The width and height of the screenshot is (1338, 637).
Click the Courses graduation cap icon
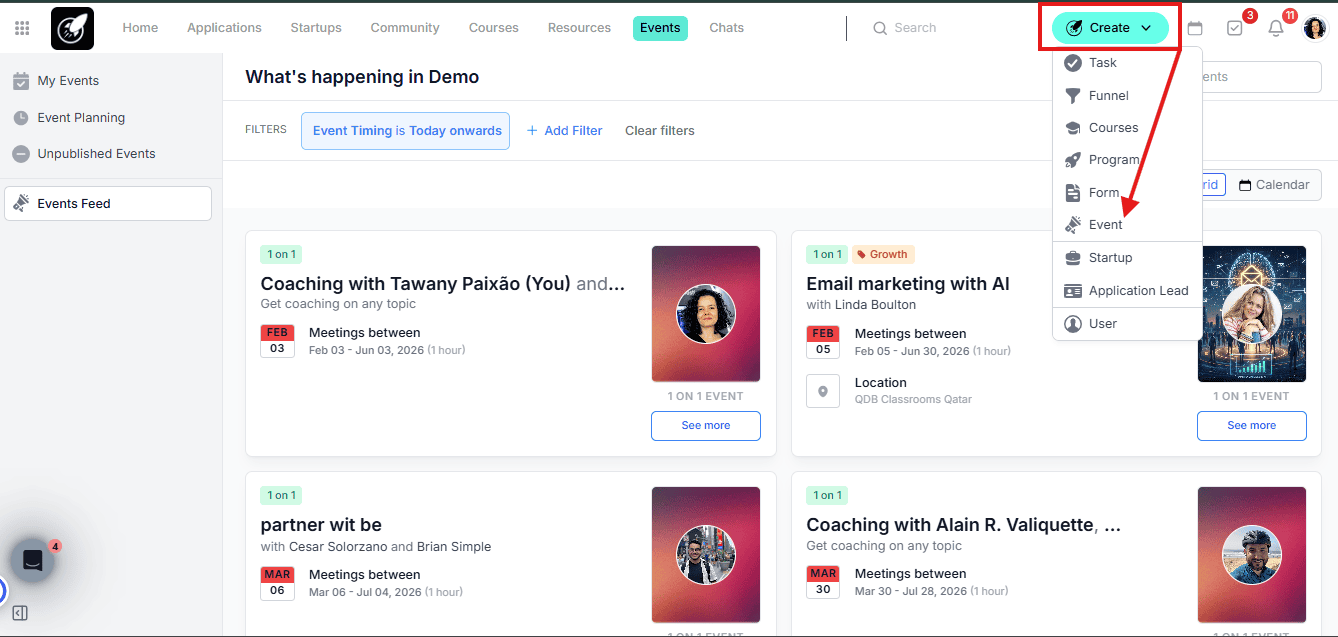click(x=1073, y=128)
